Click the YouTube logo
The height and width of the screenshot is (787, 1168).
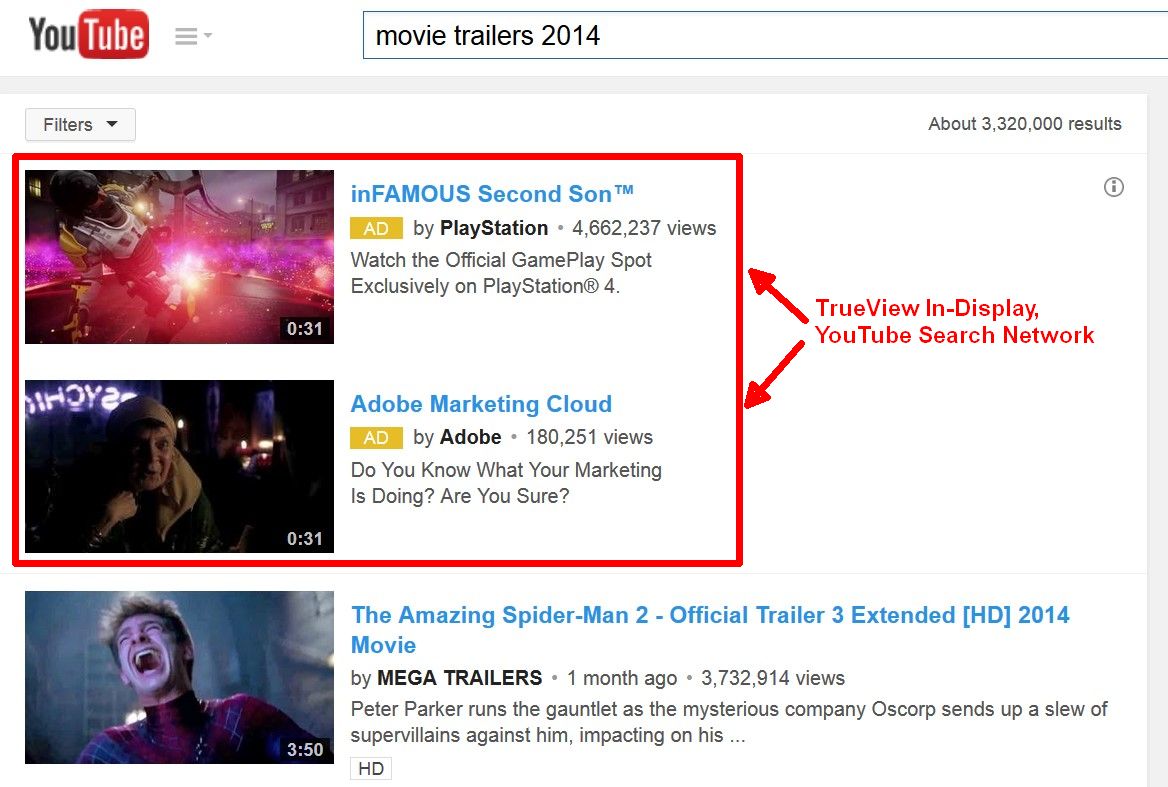(89, 33)
